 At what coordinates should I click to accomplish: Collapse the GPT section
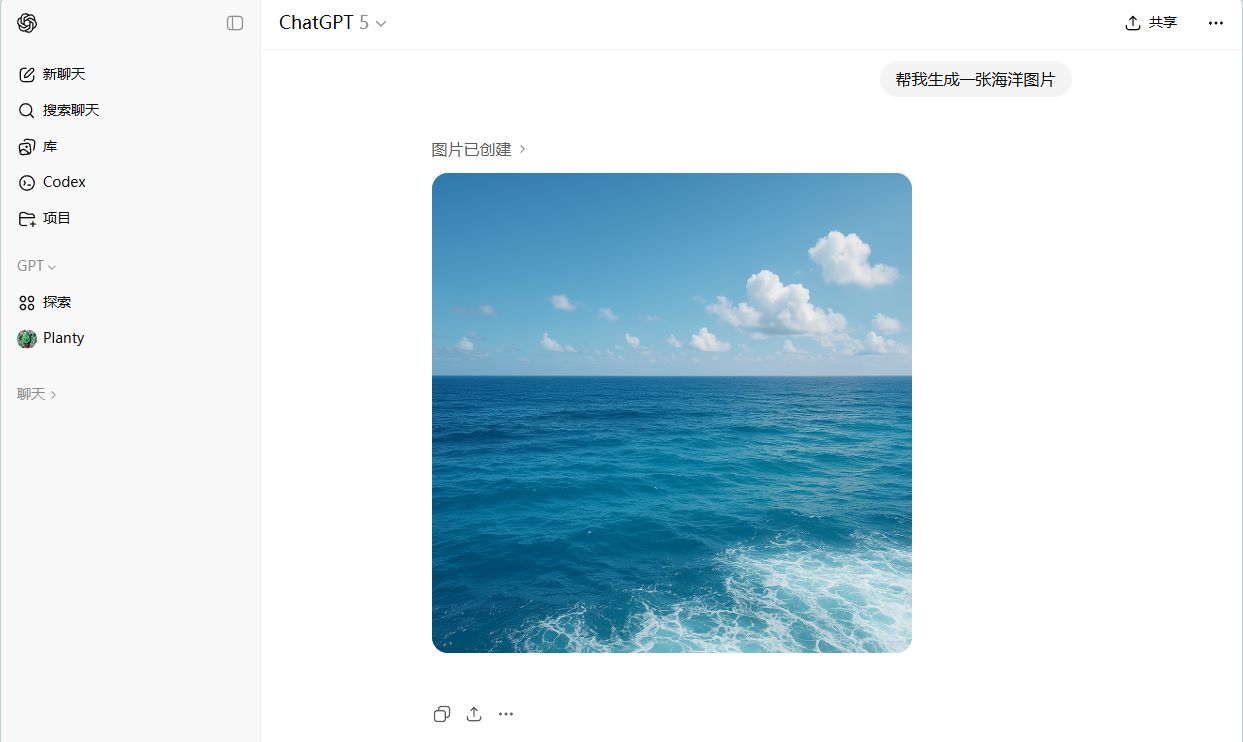coord(37,266)
